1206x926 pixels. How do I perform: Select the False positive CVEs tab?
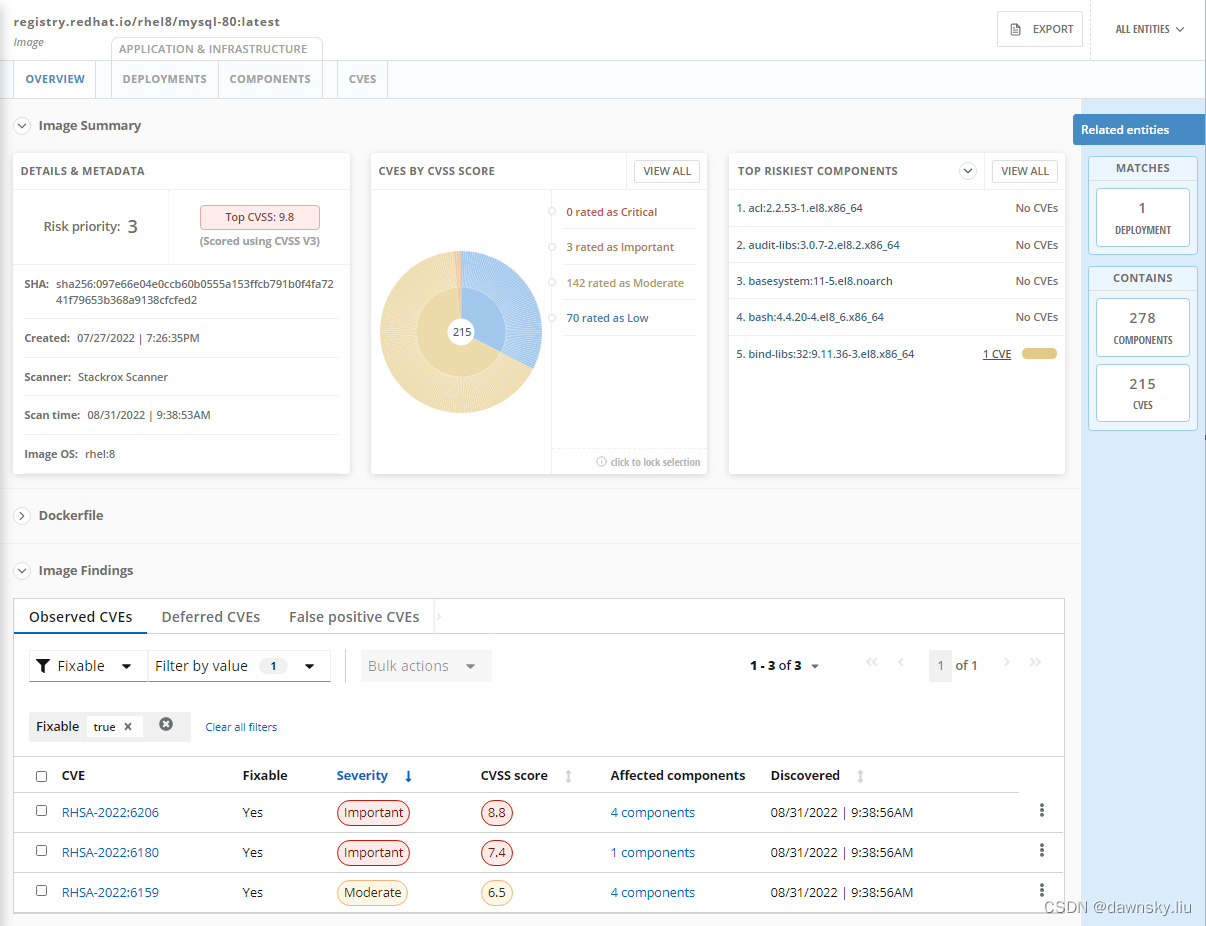(x=354, y=617)
